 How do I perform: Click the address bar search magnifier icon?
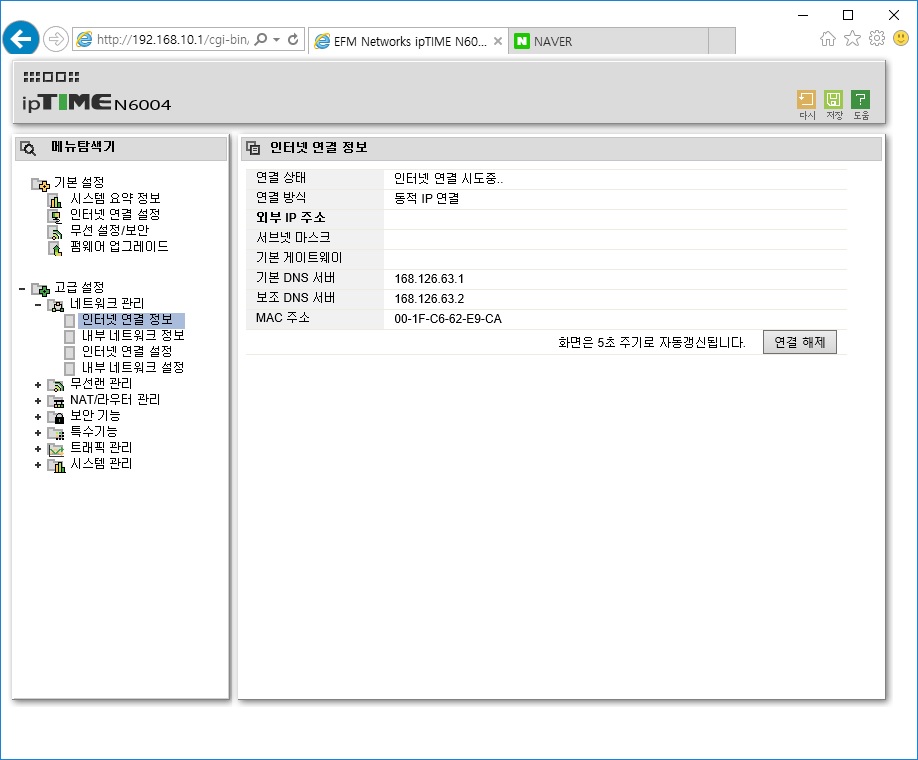point(261,39)
